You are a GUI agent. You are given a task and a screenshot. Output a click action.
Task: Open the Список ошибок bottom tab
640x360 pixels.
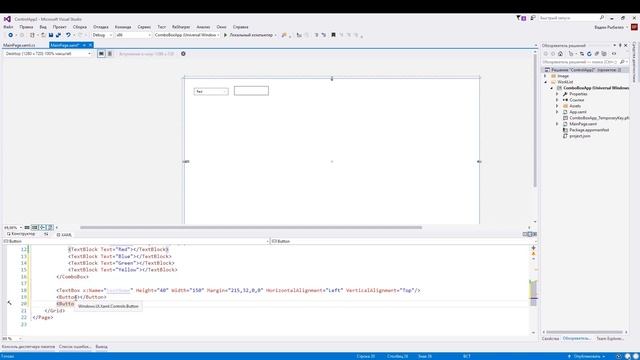point(75,347)
